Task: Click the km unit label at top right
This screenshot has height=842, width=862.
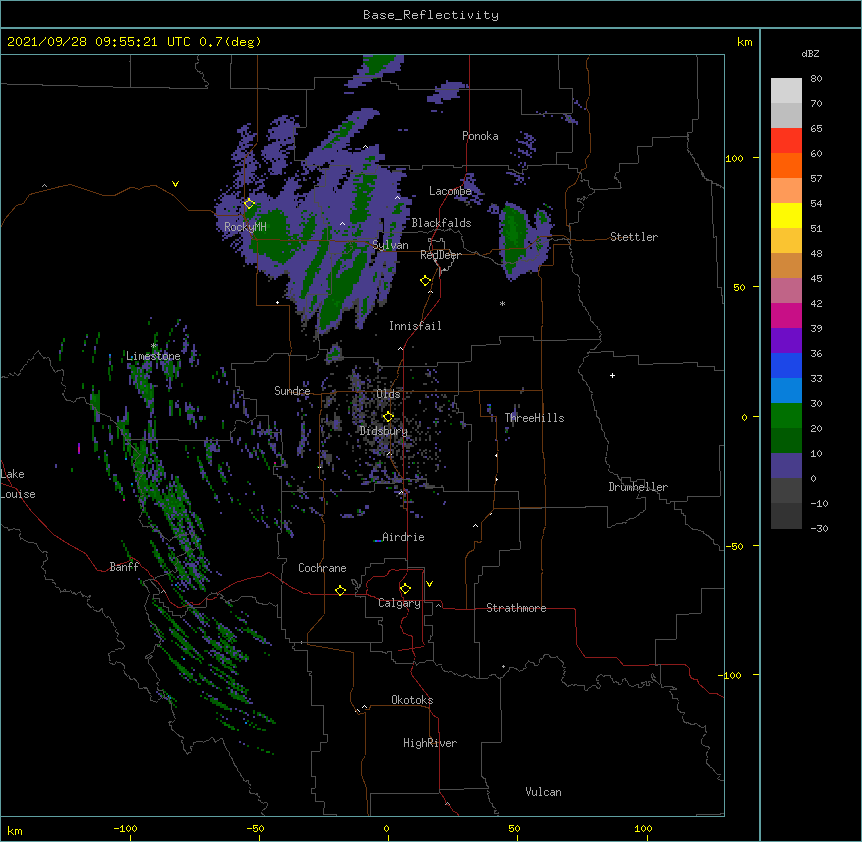Action: [744, 42]
